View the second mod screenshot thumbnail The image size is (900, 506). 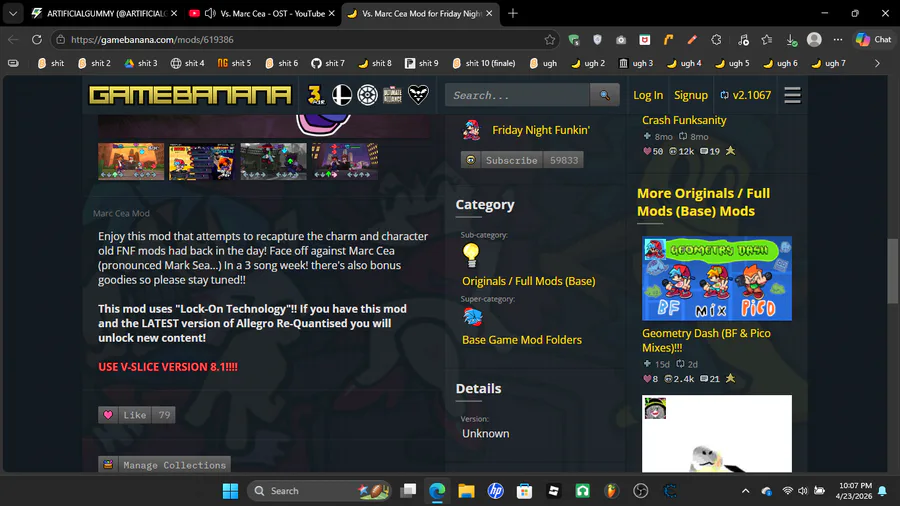click(201, 161)
